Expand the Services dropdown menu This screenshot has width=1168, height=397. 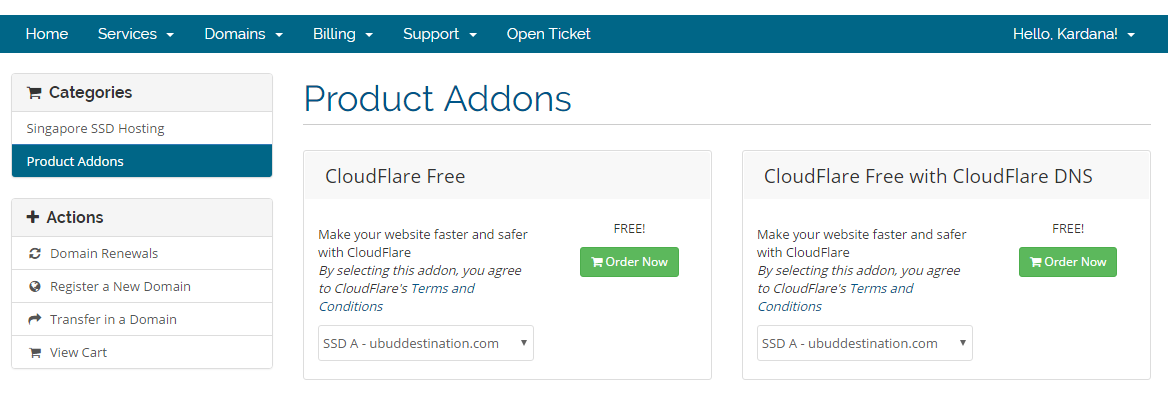tap(136, 34)
